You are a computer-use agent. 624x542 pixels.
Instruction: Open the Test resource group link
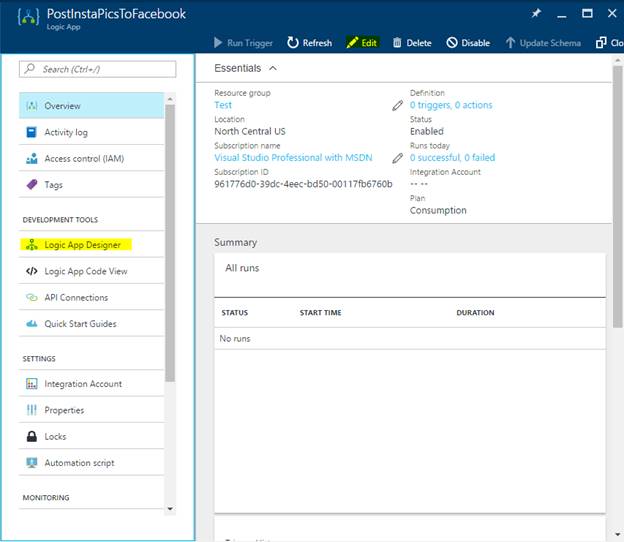[x=223, y=105]
